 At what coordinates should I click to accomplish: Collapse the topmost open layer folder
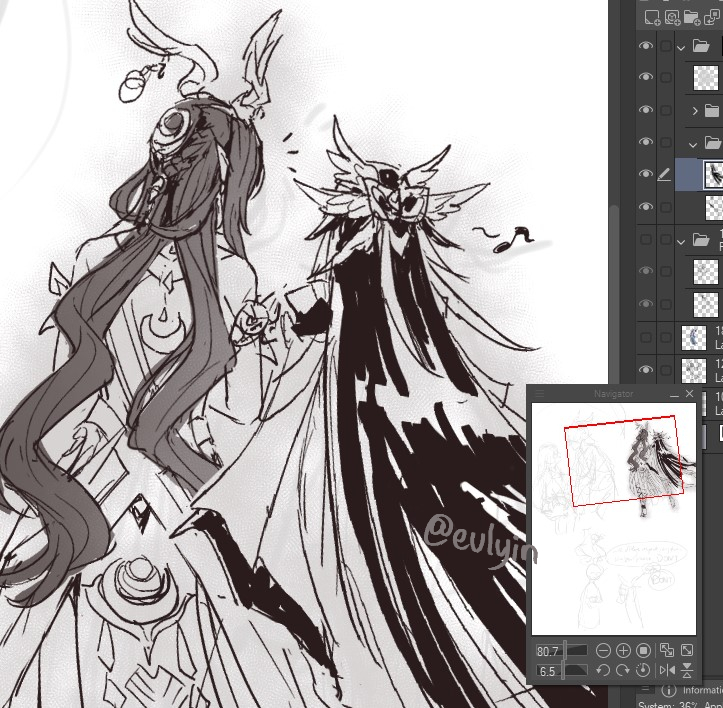point(681,46)
